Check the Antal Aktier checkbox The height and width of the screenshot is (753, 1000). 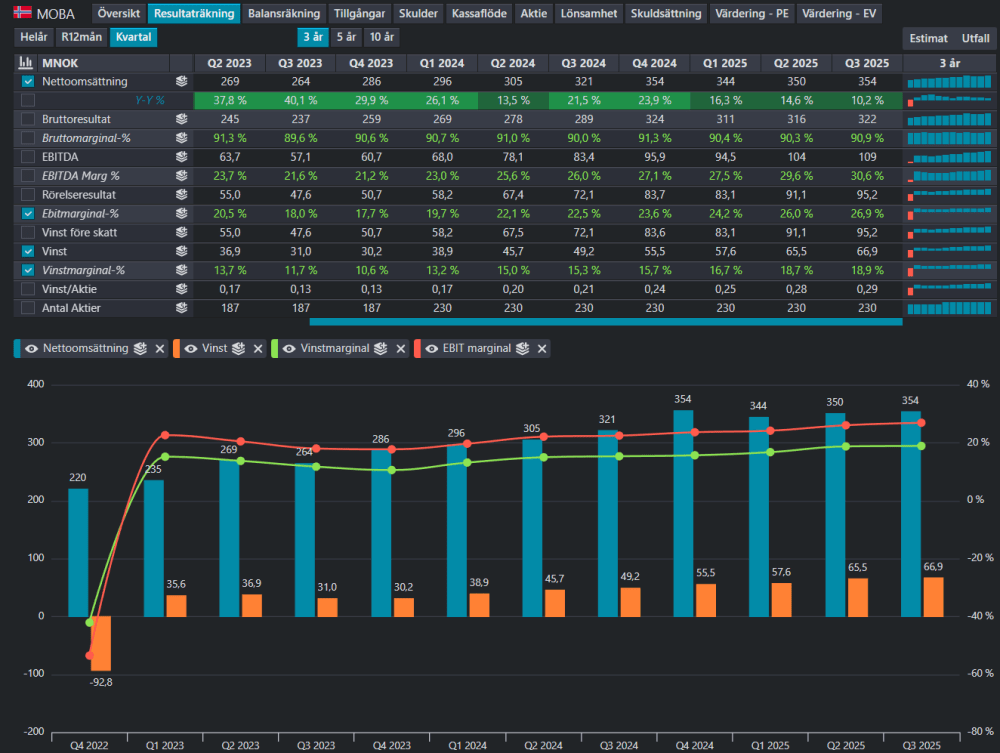[x=28, y=308]
